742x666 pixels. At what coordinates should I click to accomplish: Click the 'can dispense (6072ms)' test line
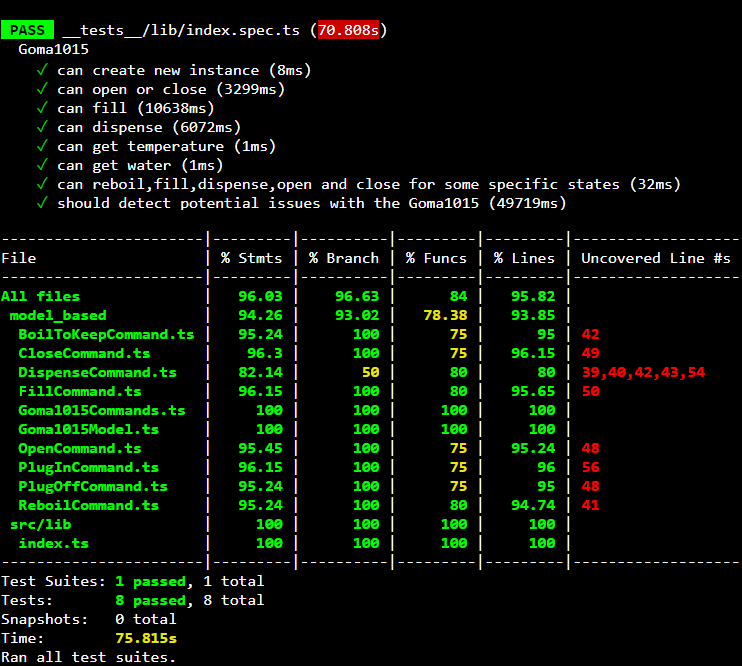tap(139, 127)
